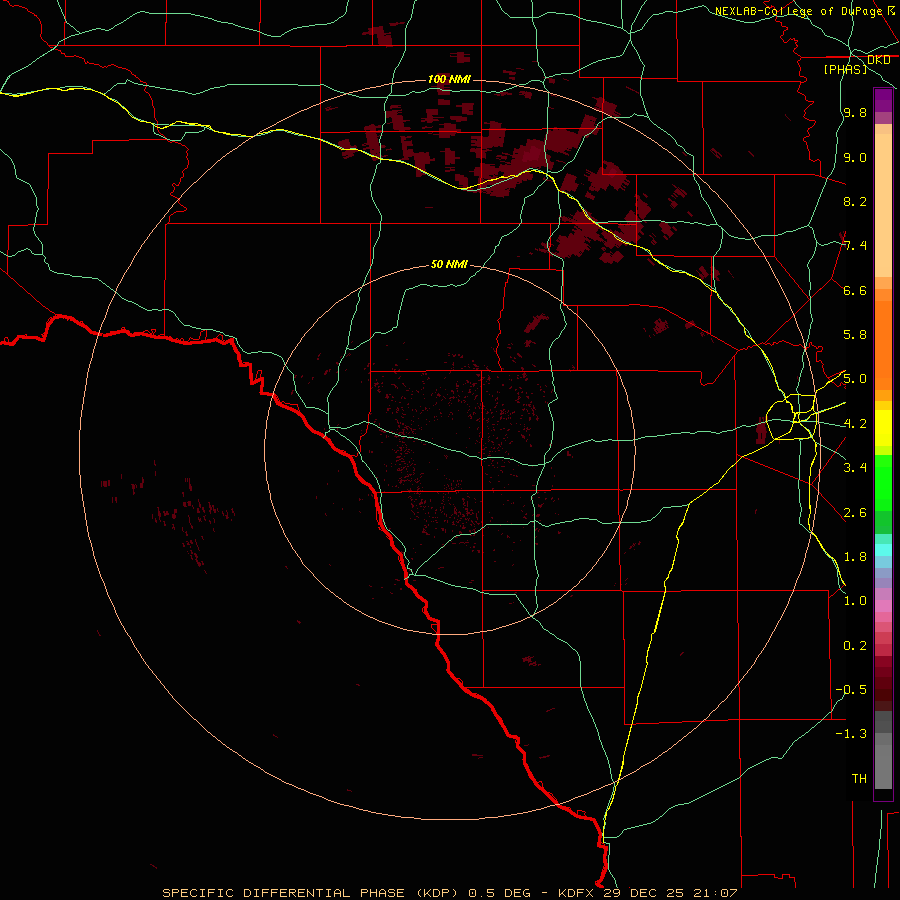Click the 6.6 legend value
The image size is (900, 900).
[x=855, y=290]
